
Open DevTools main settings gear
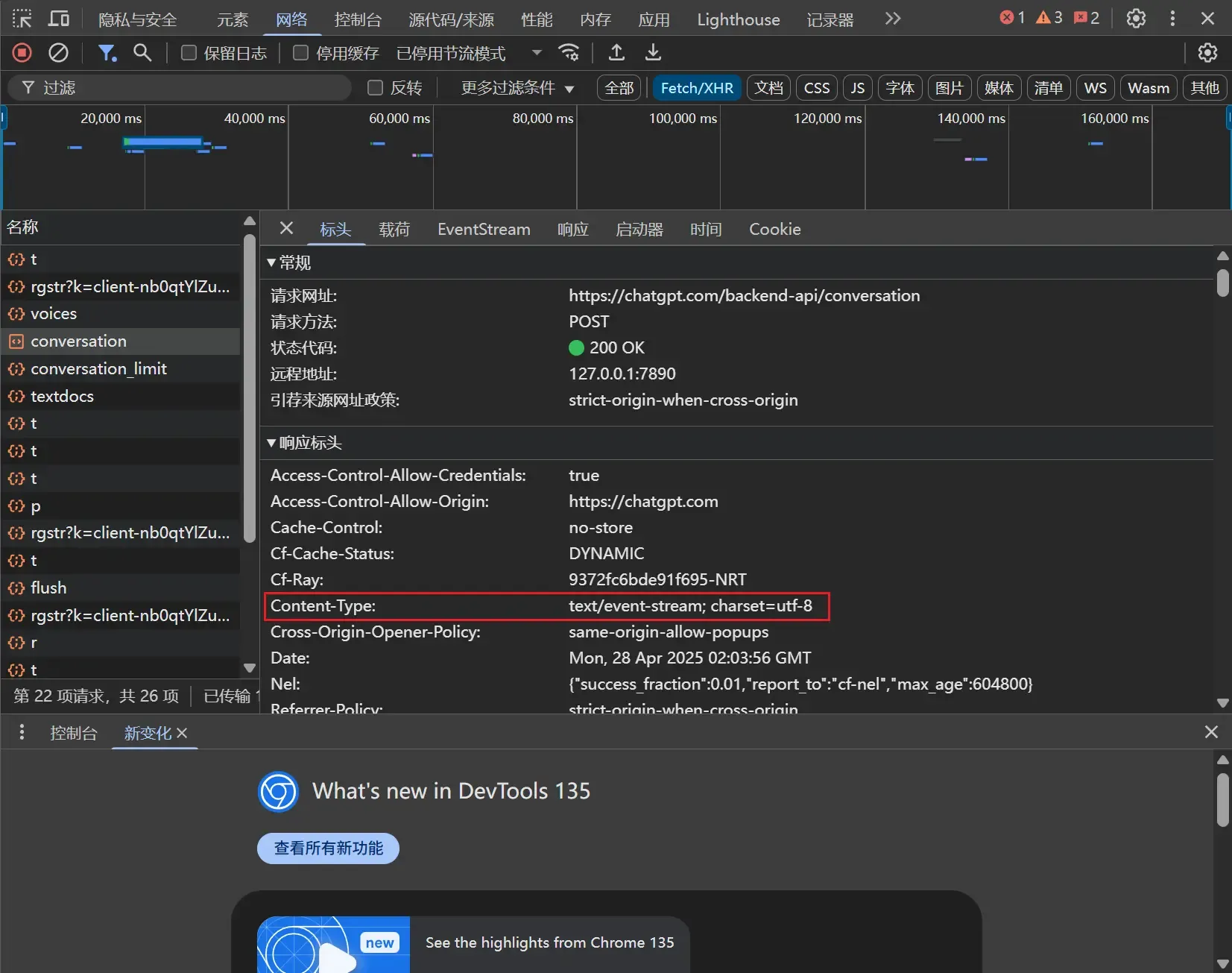click(x=1136, y=19)
